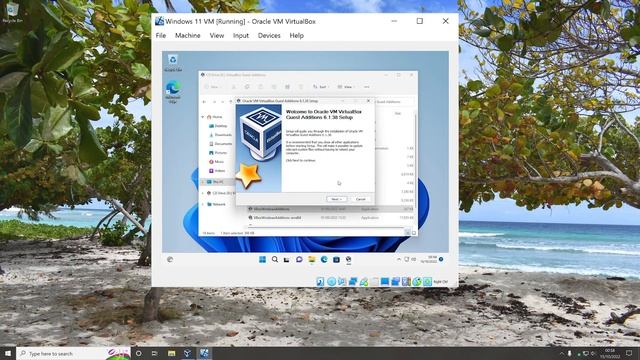Open See more options in File Explorer toolbar
Viewport: 640px width, 360px height.
coord(367,87)
